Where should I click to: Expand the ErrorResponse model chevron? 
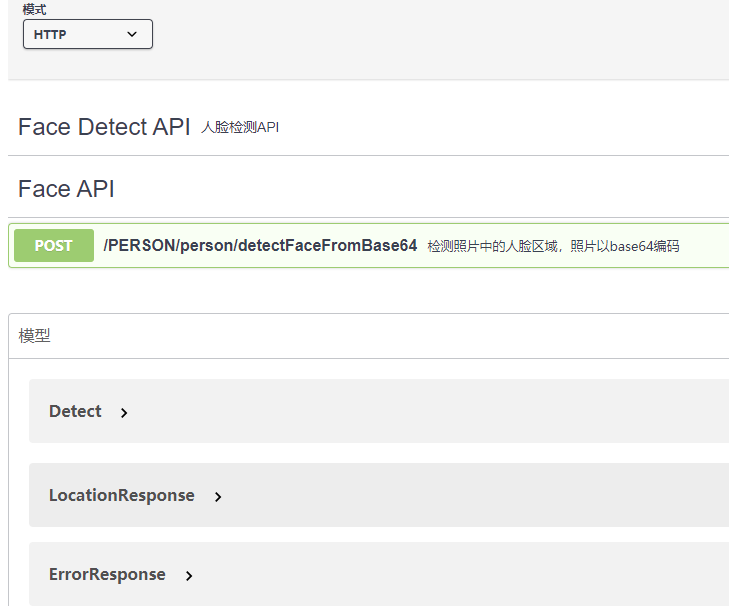(x=189, y=576)
